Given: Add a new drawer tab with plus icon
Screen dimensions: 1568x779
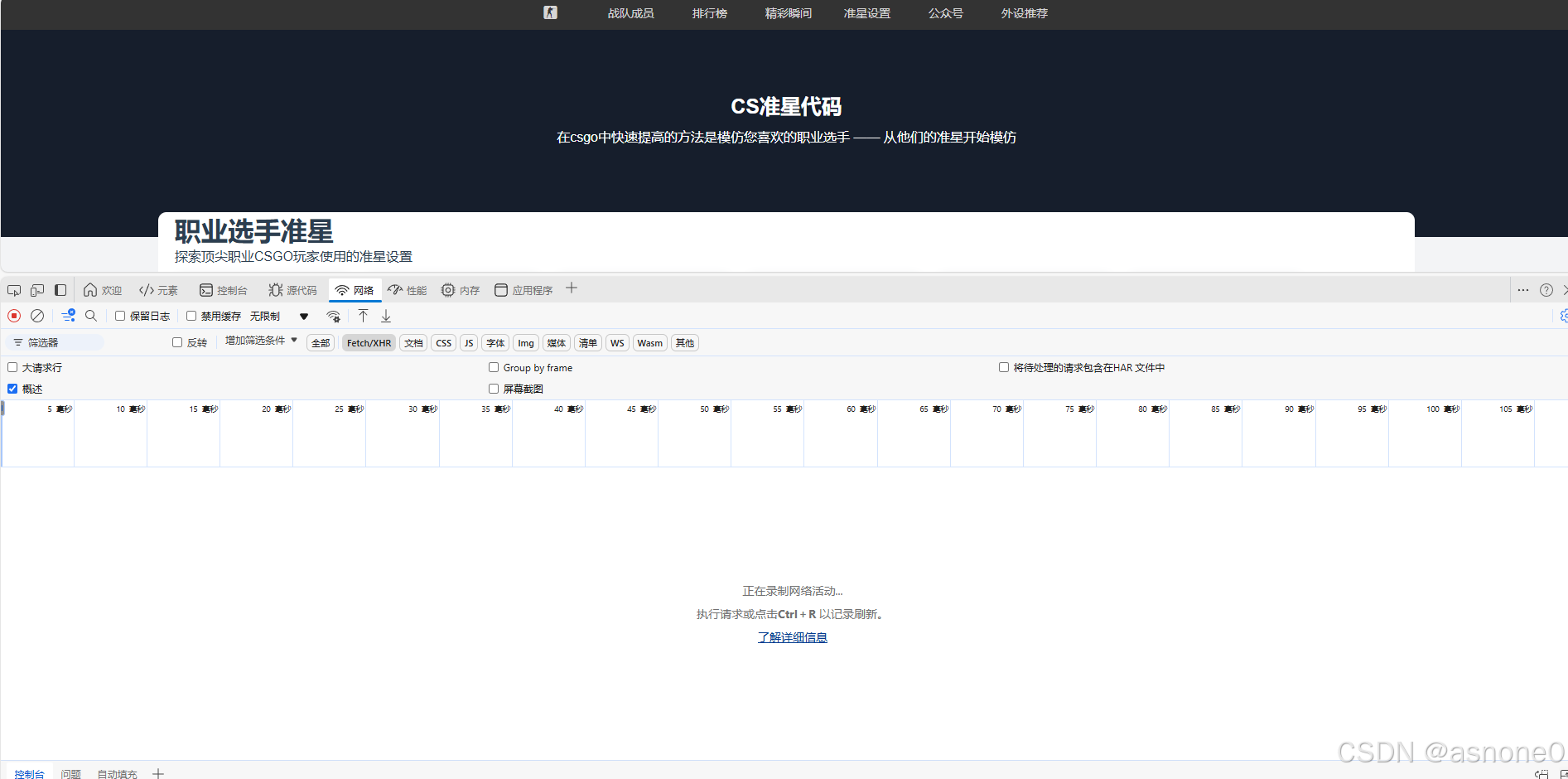Looking at the screenshot, I should pos(158,773).
